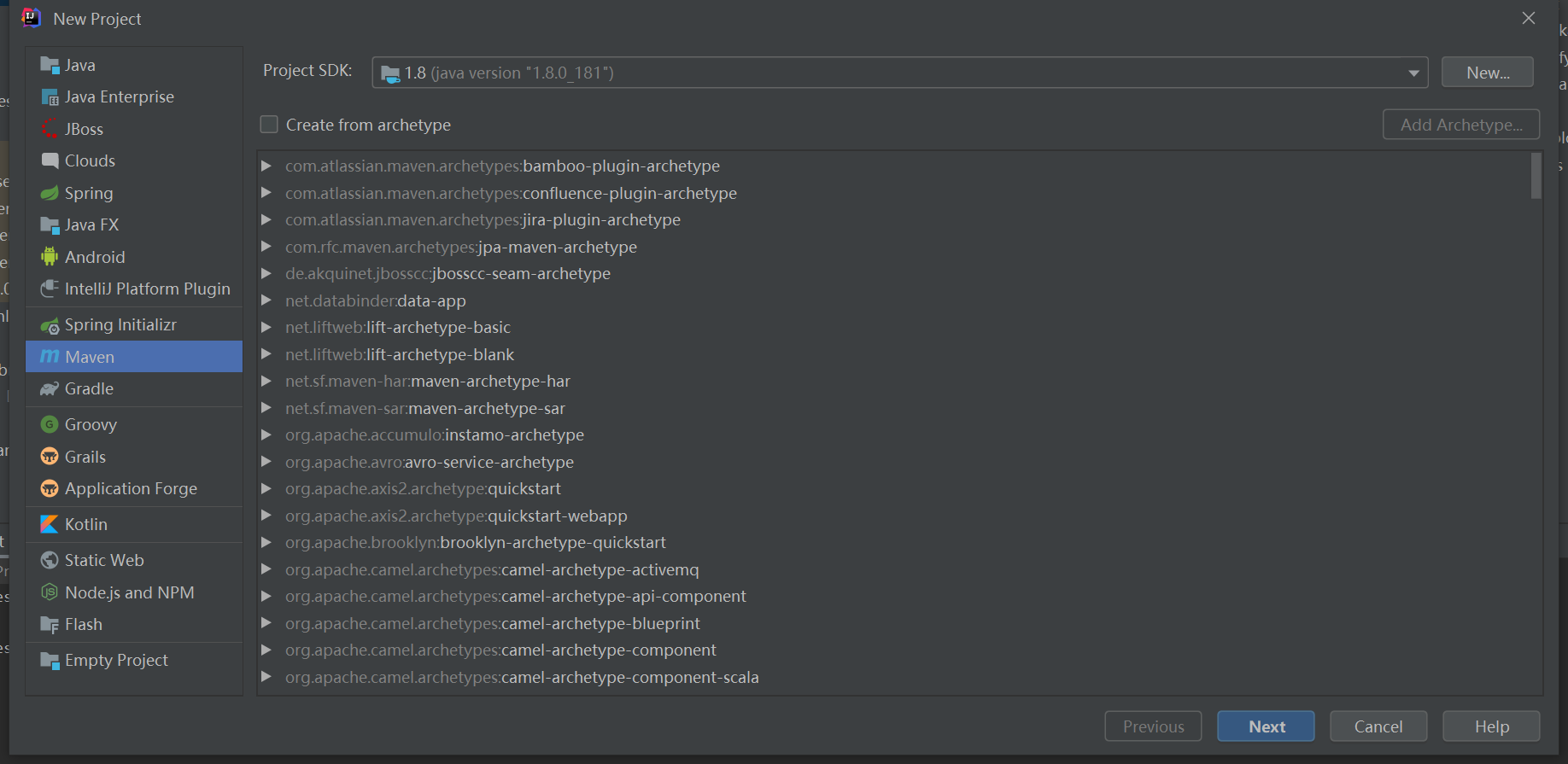Click the Cancel button
This screenshot has height=764, width=1568.
click(1378, 726)
